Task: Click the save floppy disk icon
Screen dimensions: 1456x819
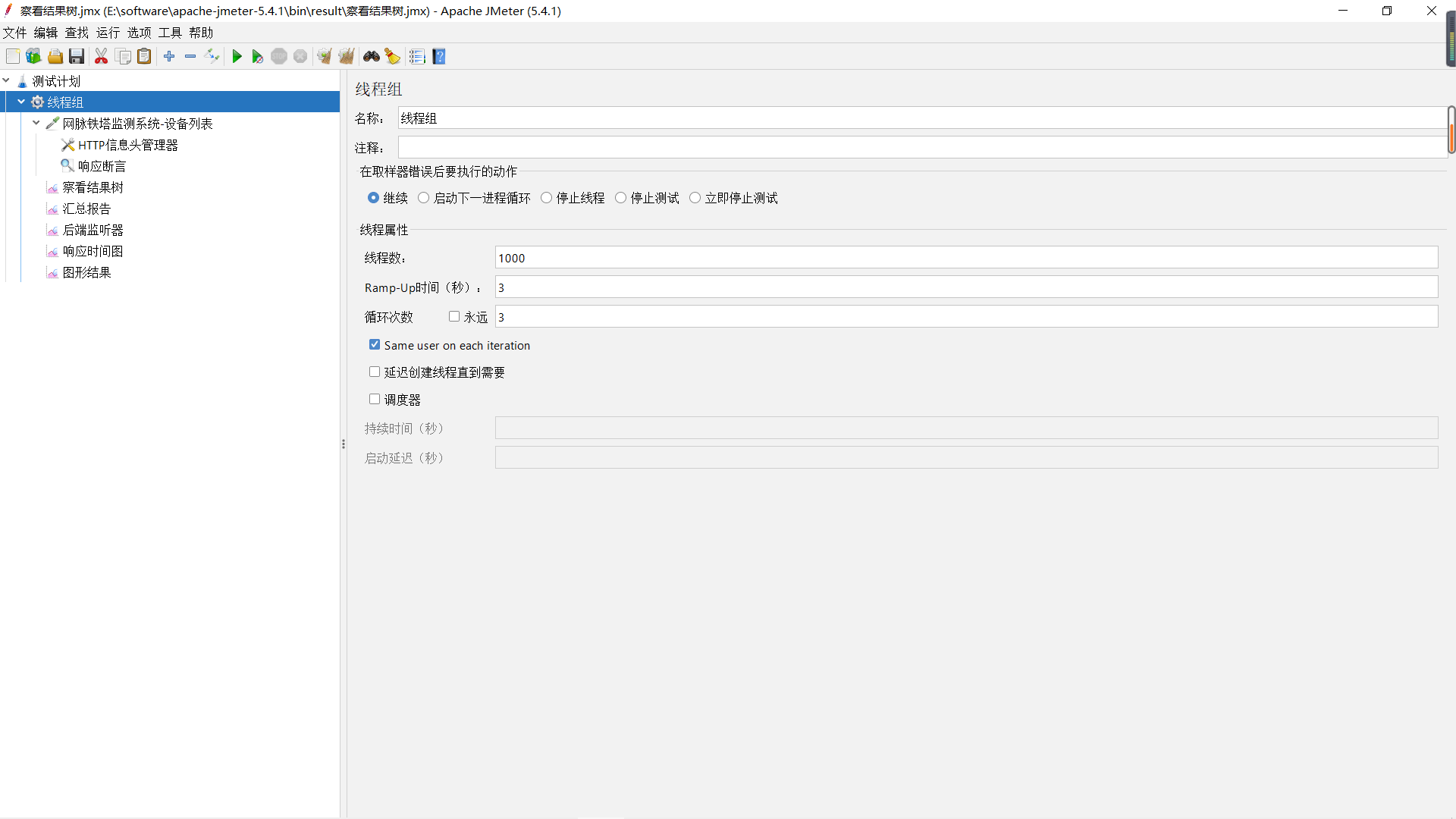Action: coord(77,57)
